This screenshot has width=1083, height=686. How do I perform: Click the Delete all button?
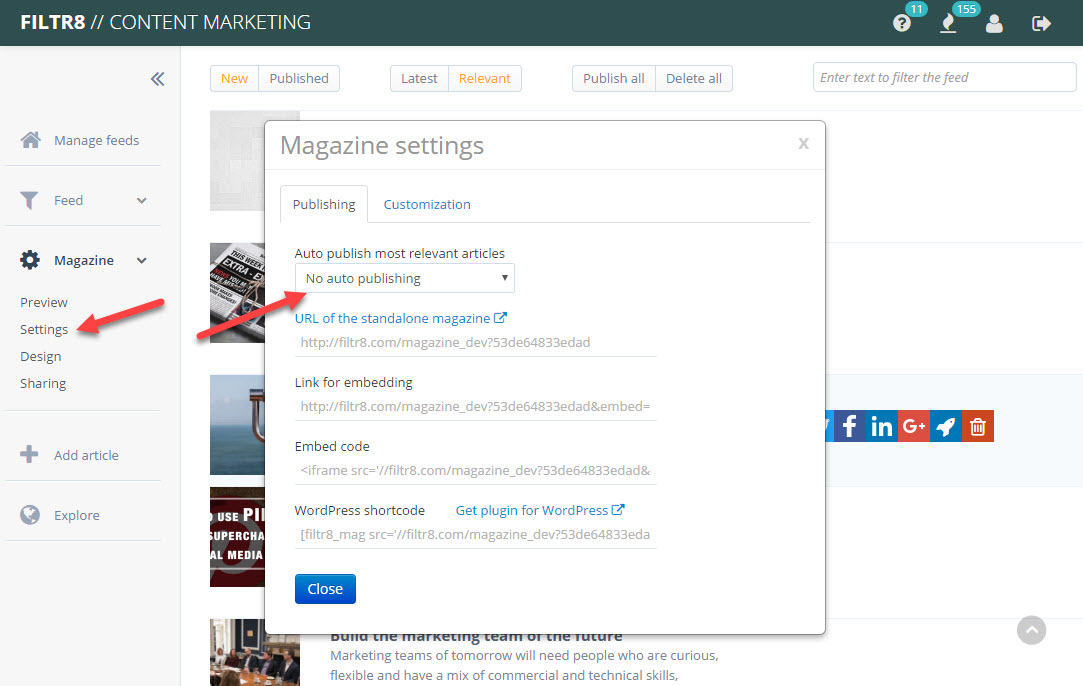693,79
